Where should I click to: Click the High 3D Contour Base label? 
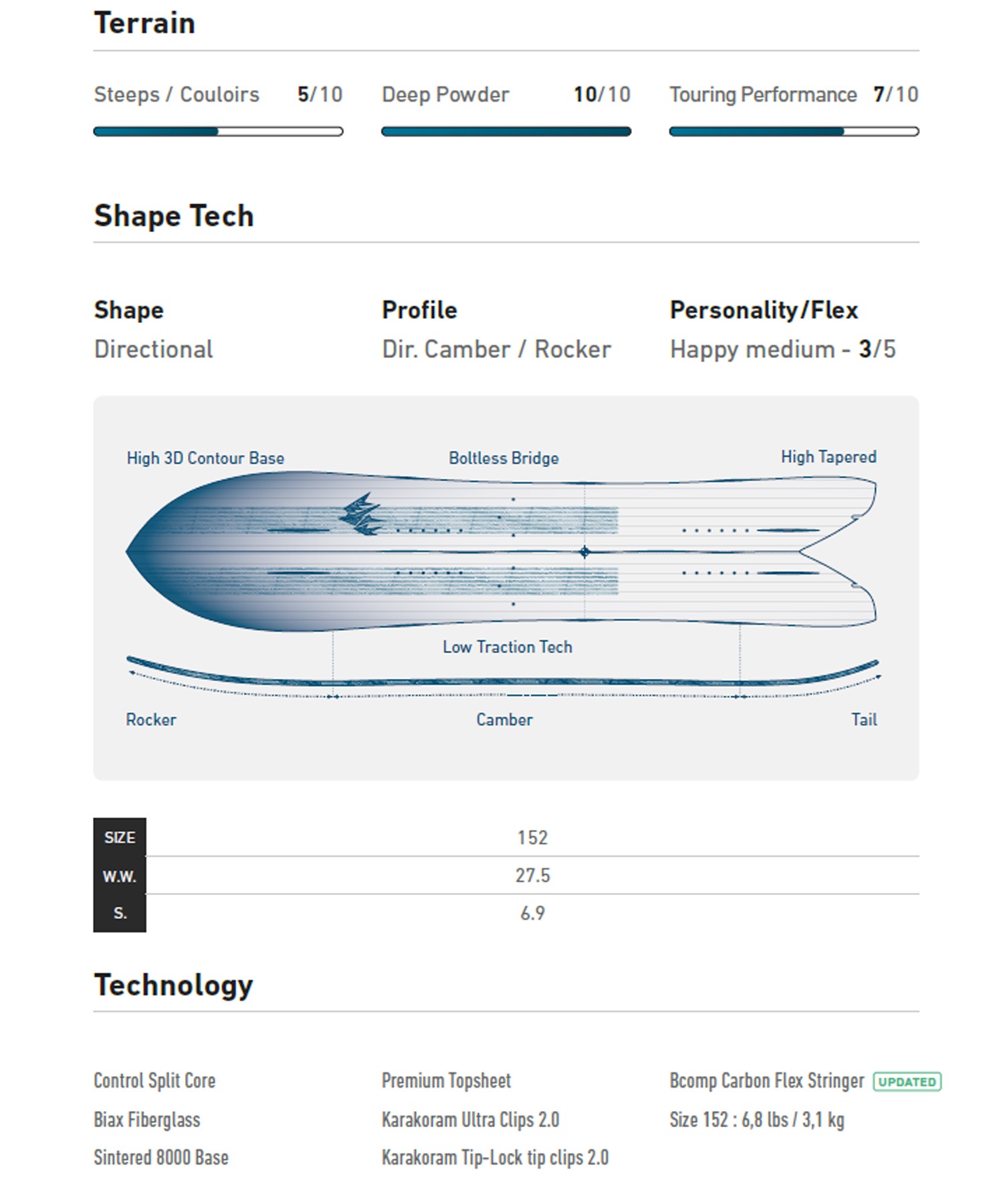point(205,458)
